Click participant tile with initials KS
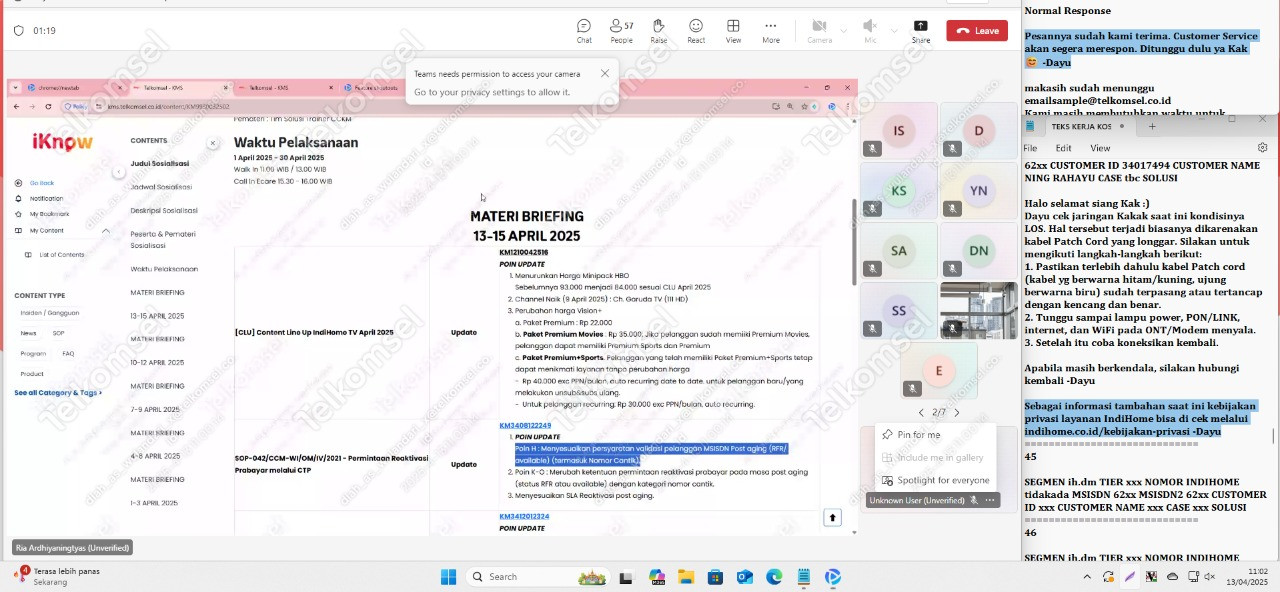 tap(899, 190)
